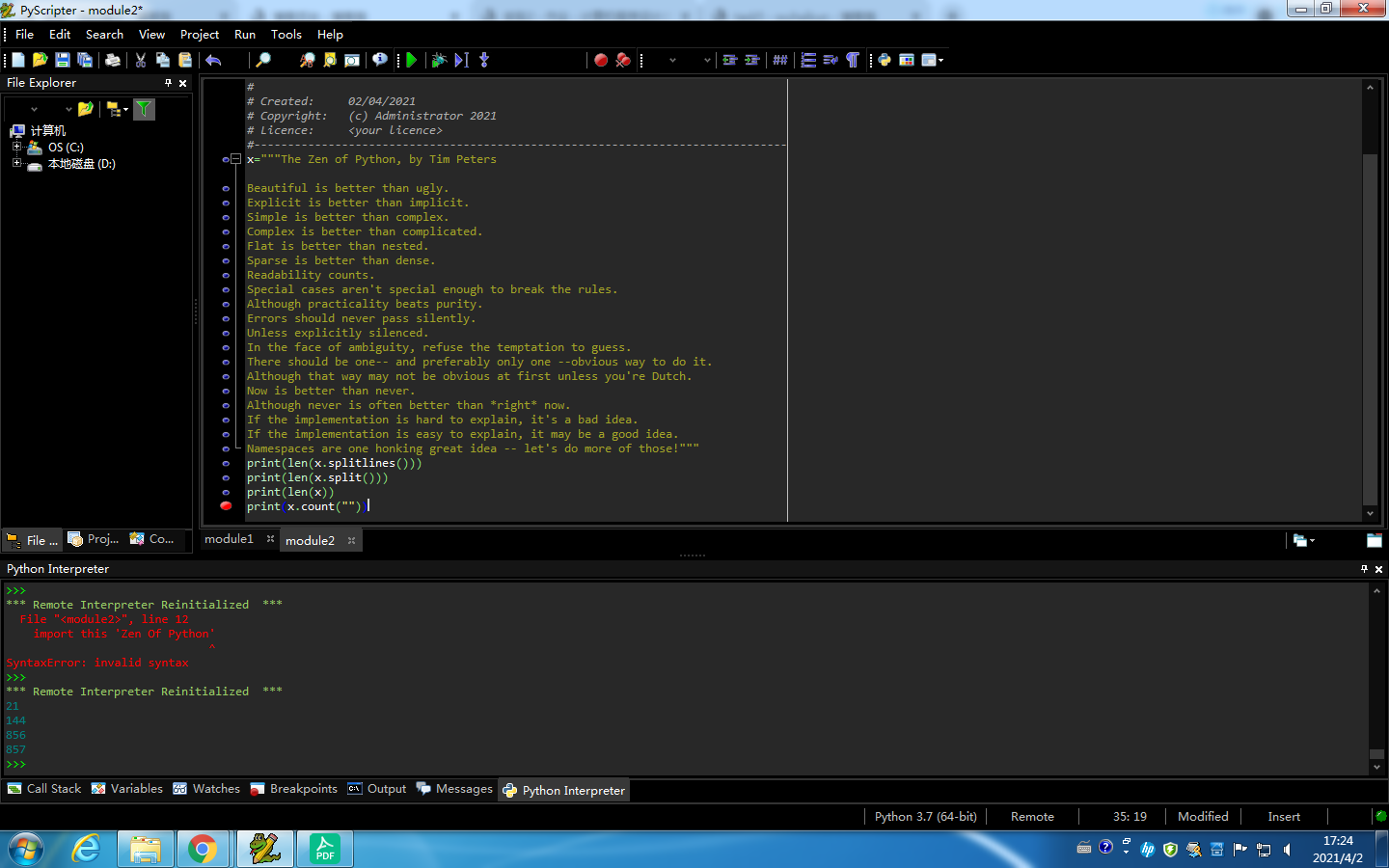The height and width of the screenshot is (868, 1389).
Task: Click the File Explorer browse folder icon
Action: (x=86, y=109)
